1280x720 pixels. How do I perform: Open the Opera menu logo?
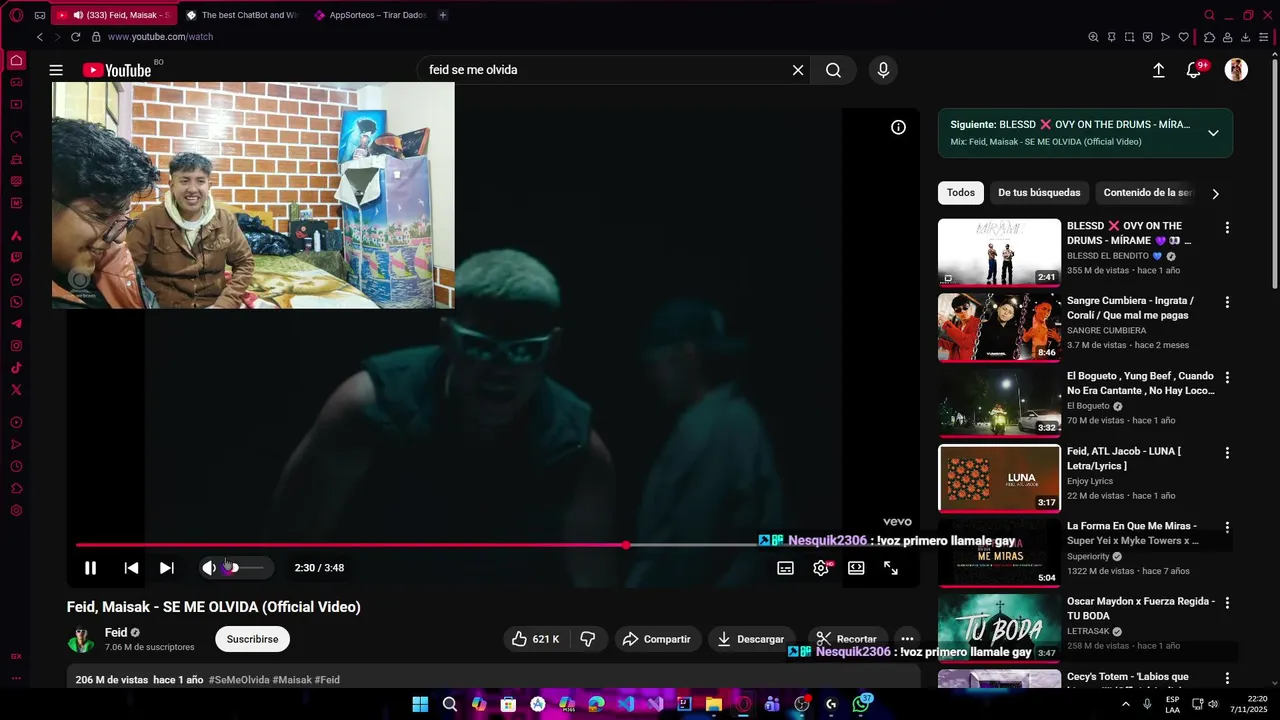pos(16,15)
